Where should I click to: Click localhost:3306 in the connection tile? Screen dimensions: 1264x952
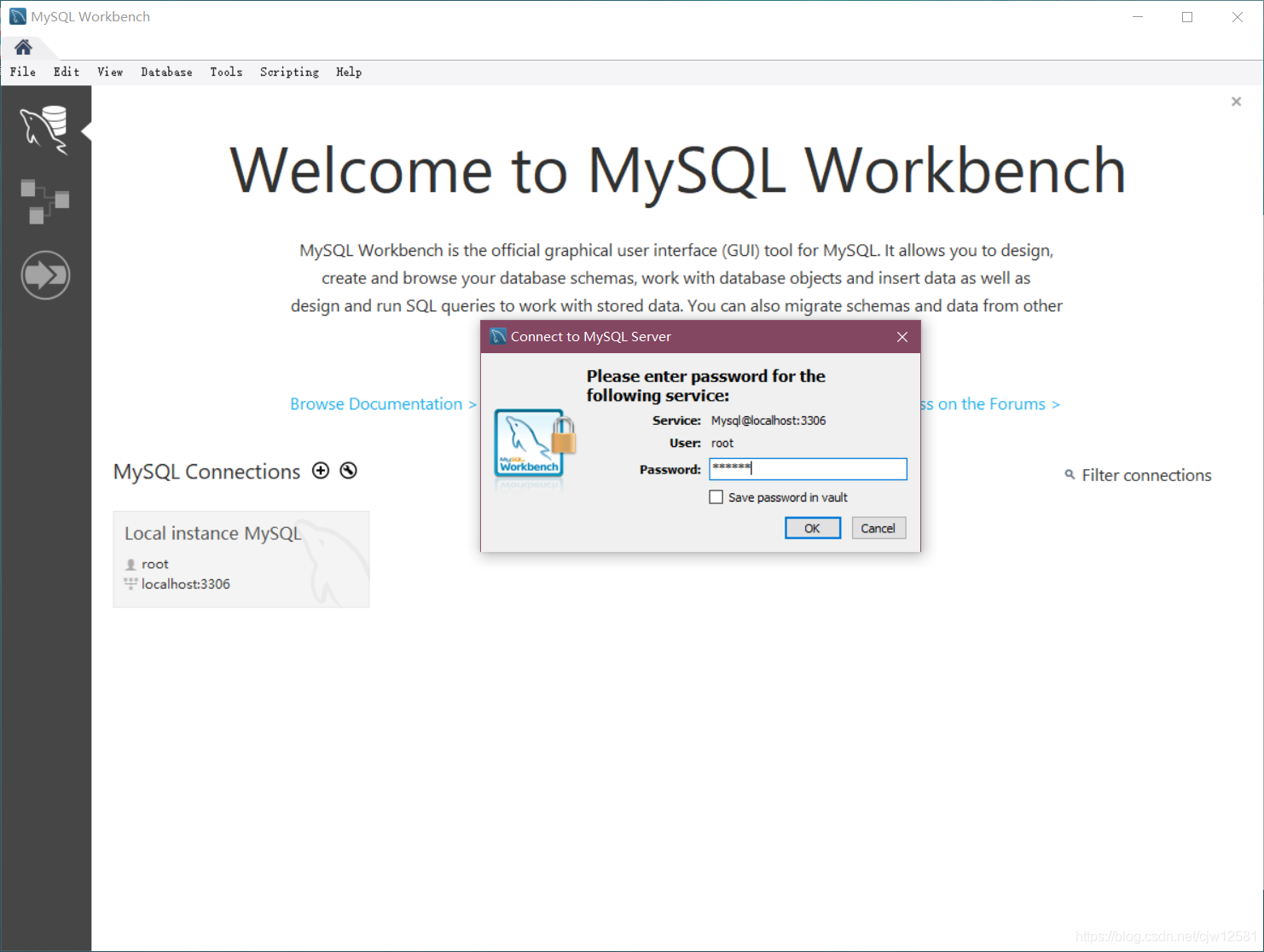tap(186, 583)
